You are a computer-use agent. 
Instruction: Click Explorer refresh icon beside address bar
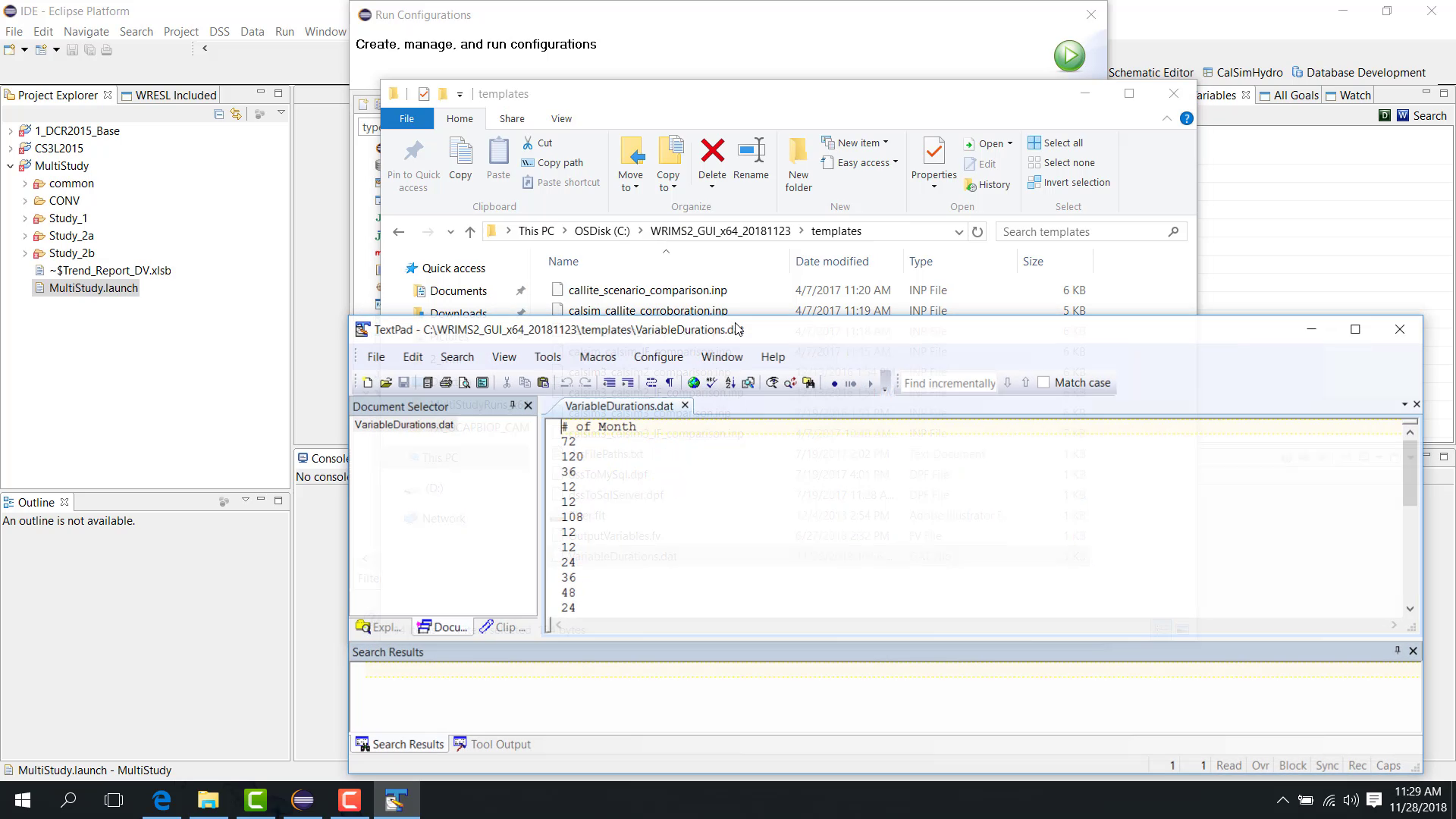tap(977, 232)
